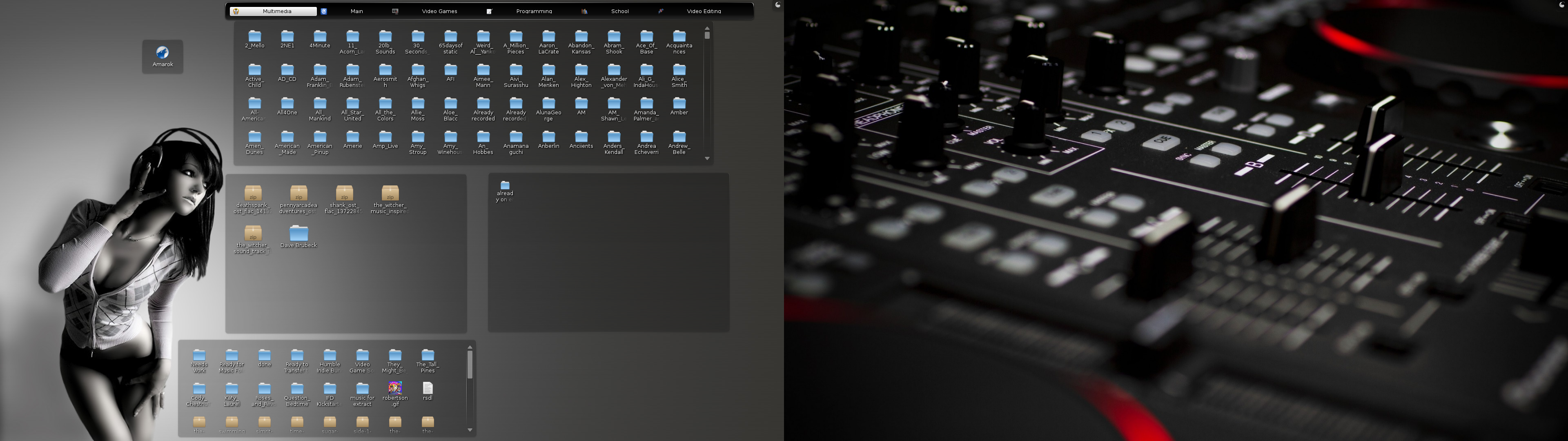Open the Dave Brubeck folder
Viewport: 1568px width, 441px height.
click(x=298, y=236)
